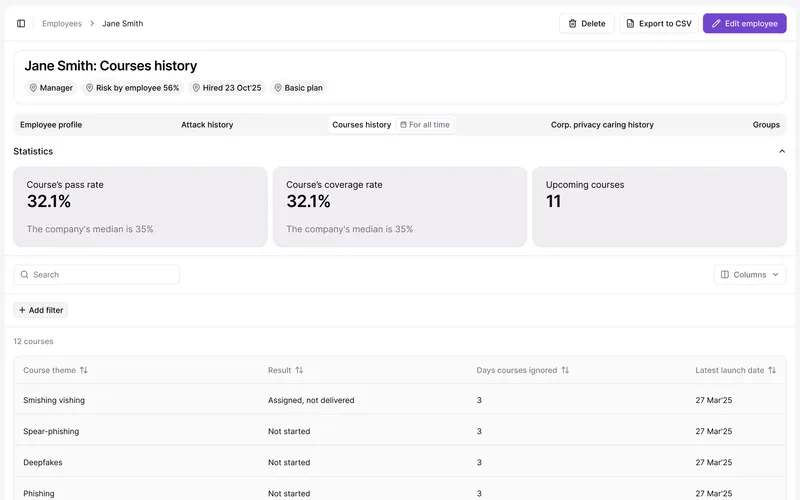Sort by Days courses ignored arrows icon
This screenshot has width=800, height=500.
(565, 370)
